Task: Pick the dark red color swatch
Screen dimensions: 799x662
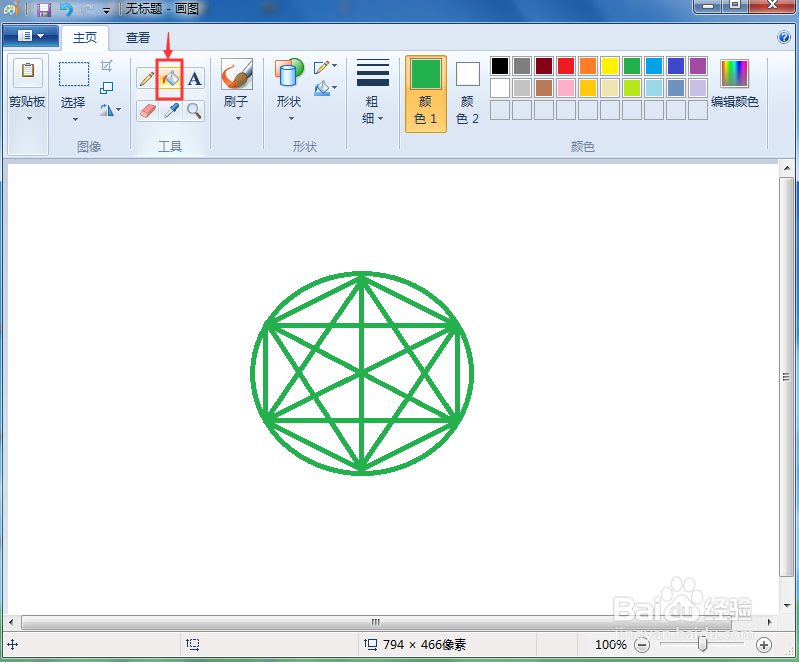Action: coord(544,66)
